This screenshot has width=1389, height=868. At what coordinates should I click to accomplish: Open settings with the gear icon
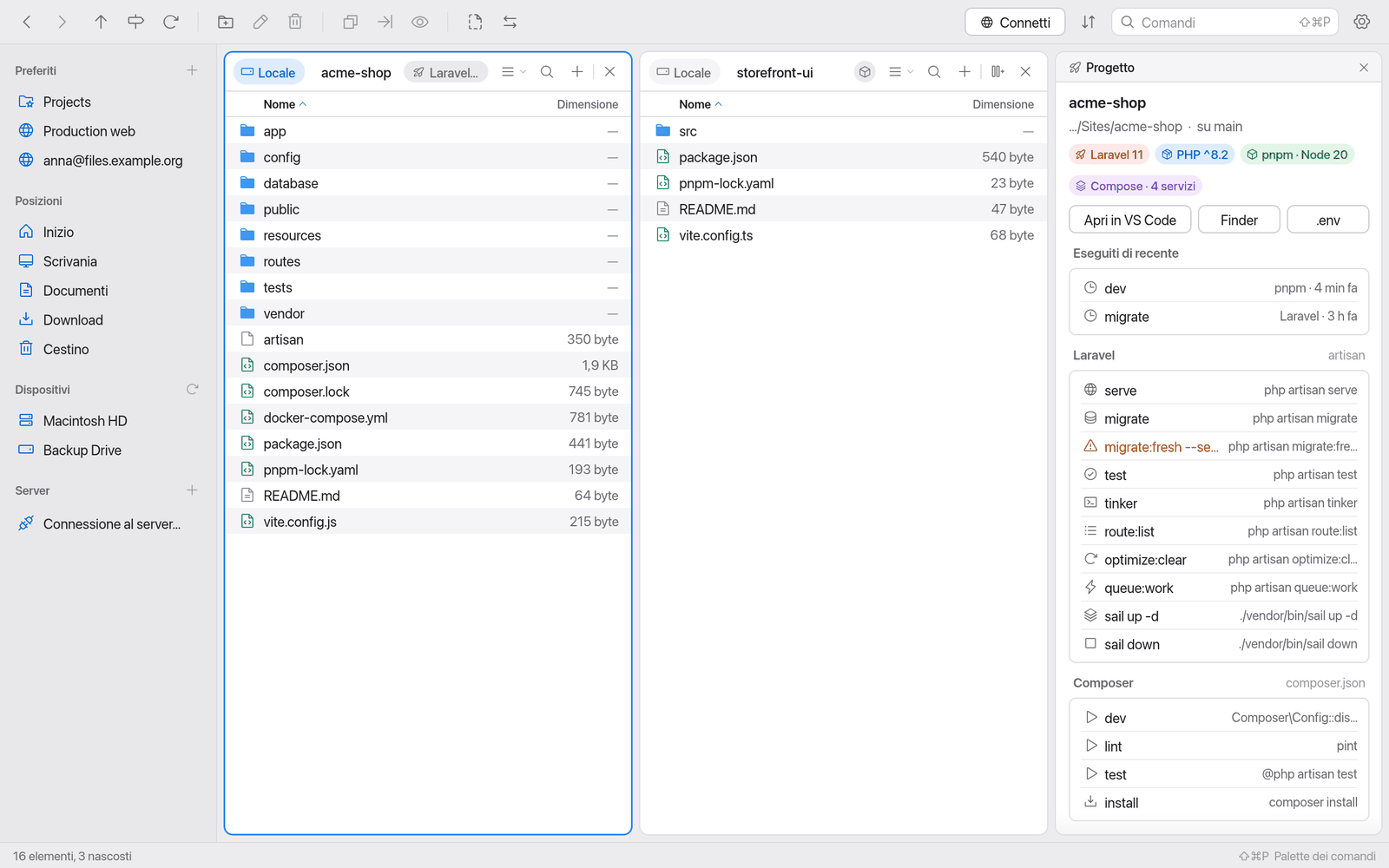coord(1362,22)
